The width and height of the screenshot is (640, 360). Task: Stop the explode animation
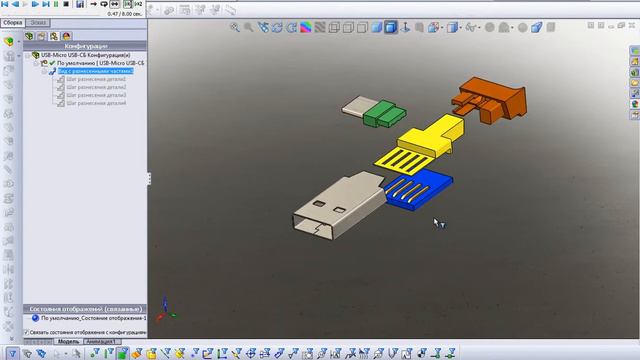point(66,4)
